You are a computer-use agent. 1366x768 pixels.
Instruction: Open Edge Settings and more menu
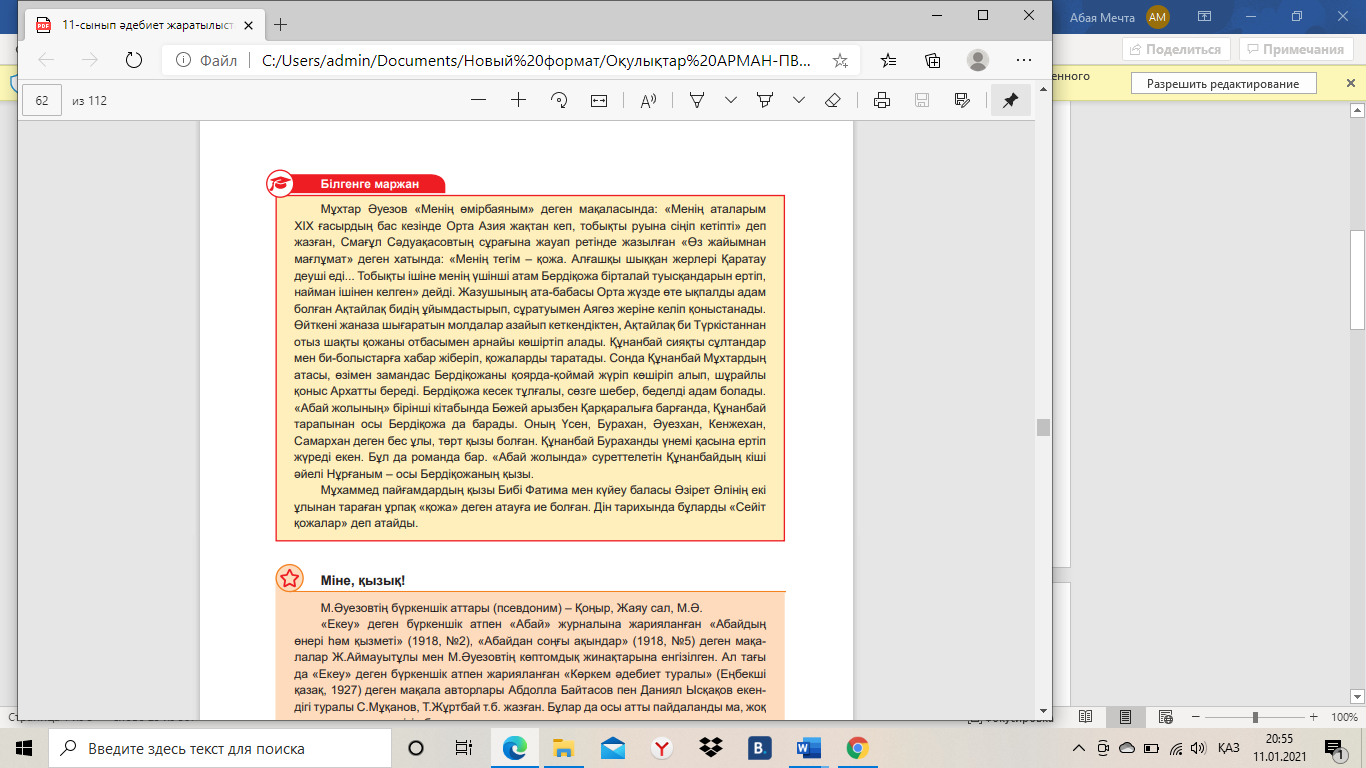pyautogui.click(x=1023, y=60)
